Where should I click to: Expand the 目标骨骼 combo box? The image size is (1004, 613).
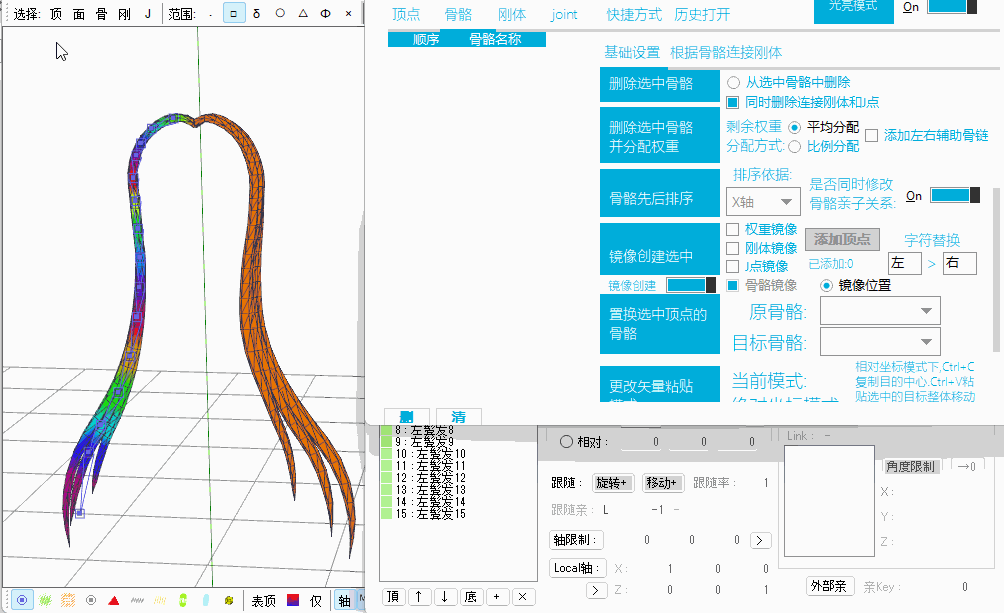pyautogui.click(x=880, y=343)
